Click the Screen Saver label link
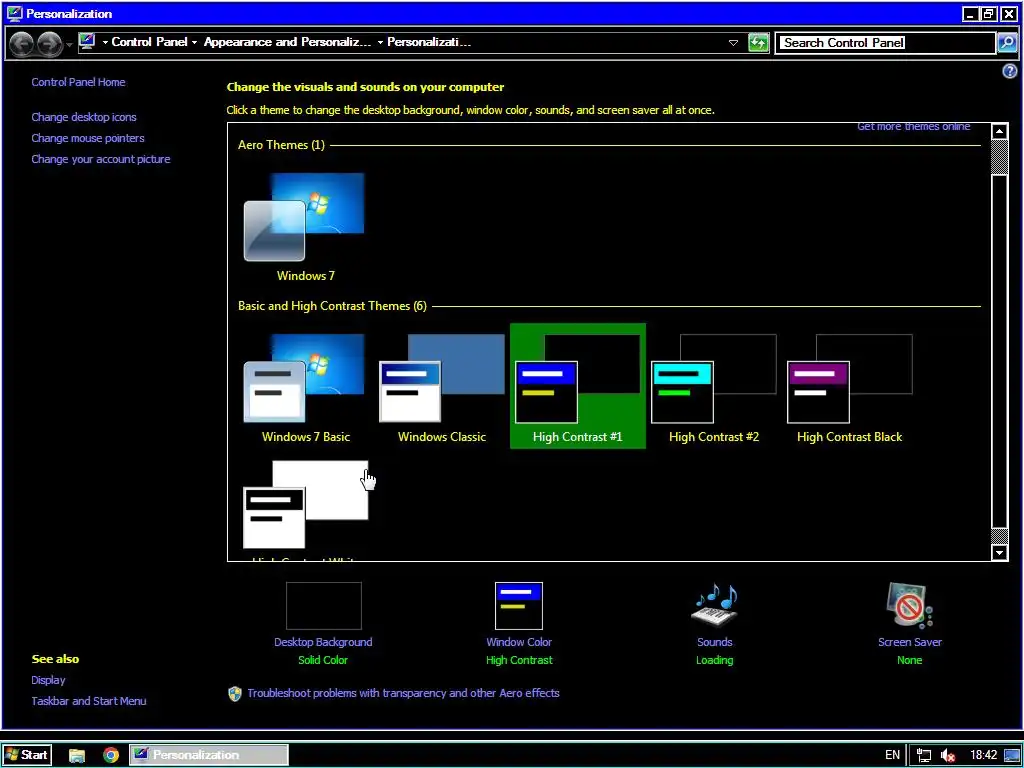1024x768 pixels. click(x=910, y=642)
